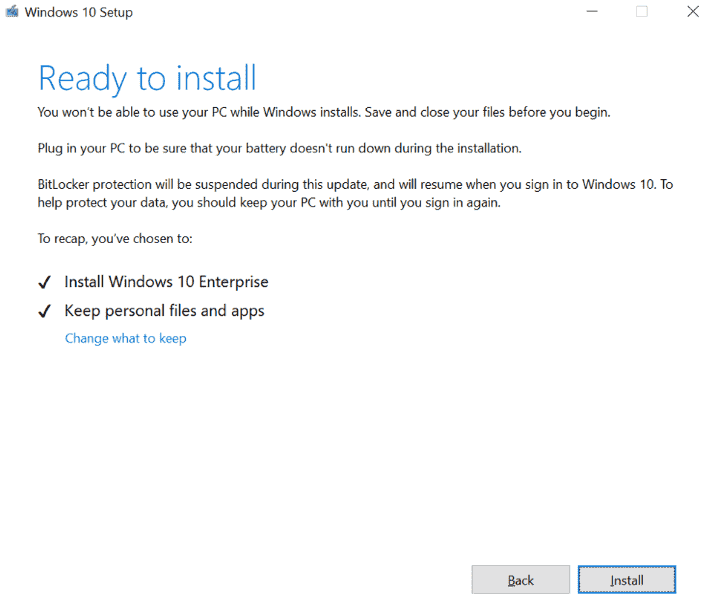This screenshot has height=611, width=716.
Task: Close the Windows 10 Setup window
Action: [x=693, y=11]
